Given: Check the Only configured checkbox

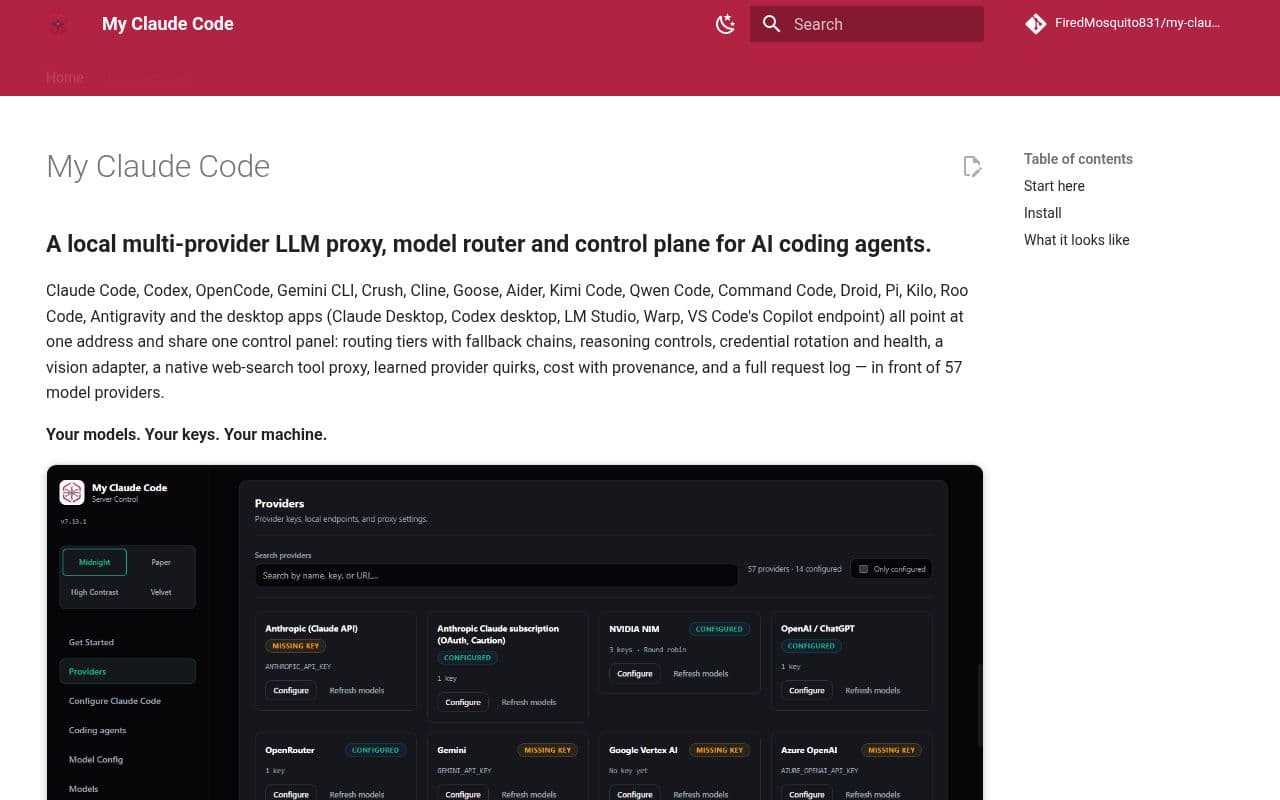Looking at the screenshot, I should (x=864, y=569).
